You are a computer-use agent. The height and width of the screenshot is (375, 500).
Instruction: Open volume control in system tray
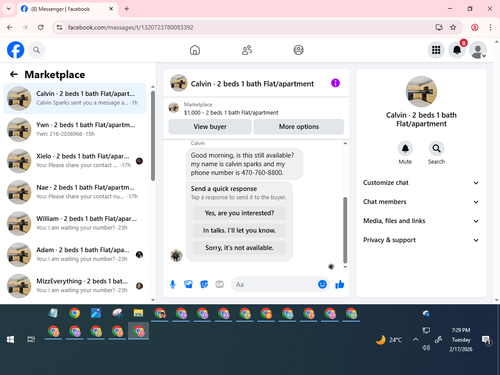click(426, 348)
